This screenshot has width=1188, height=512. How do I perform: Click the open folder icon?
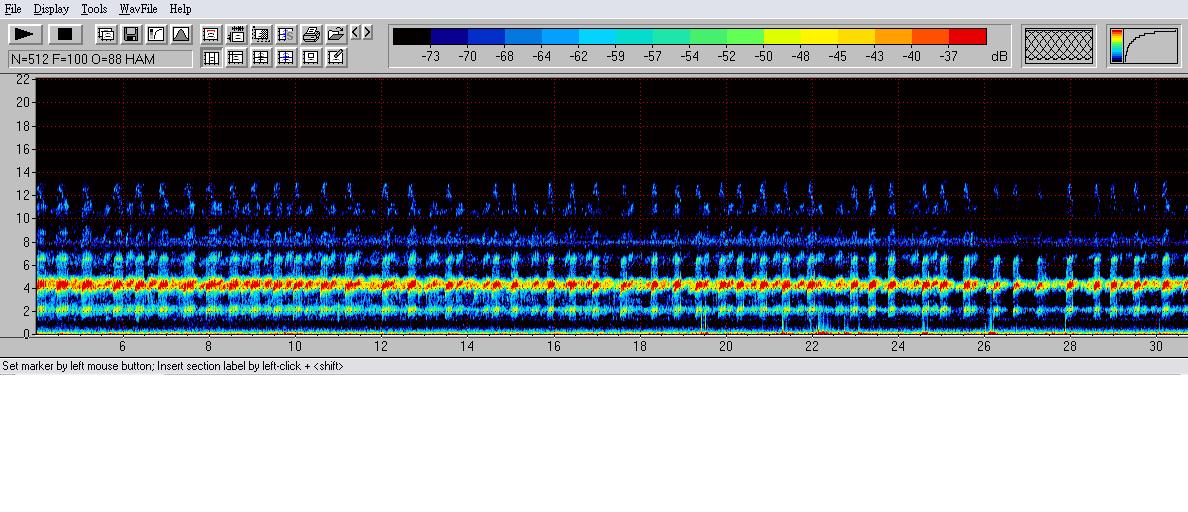[x=336, y=34]
